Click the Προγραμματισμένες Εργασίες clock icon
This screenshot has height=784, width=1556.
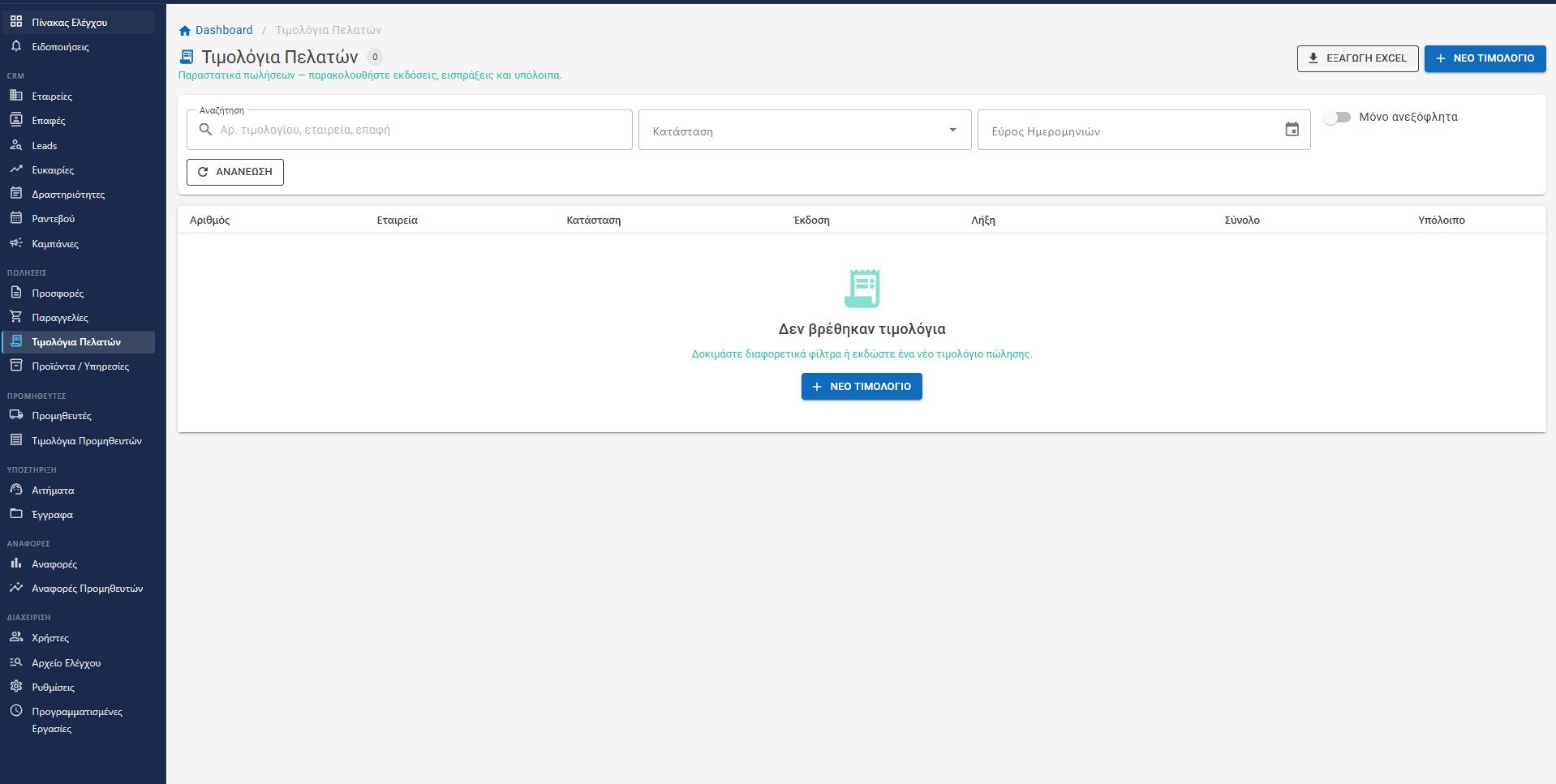[16, 711]
